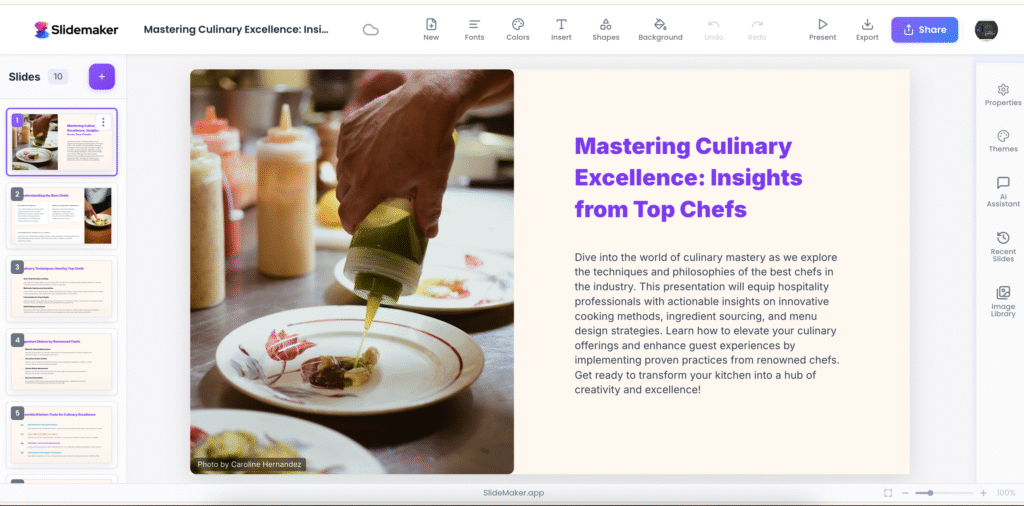Select slide 3 thumbnail
This screenshot has height=506, width=1024.
point(62,288)
